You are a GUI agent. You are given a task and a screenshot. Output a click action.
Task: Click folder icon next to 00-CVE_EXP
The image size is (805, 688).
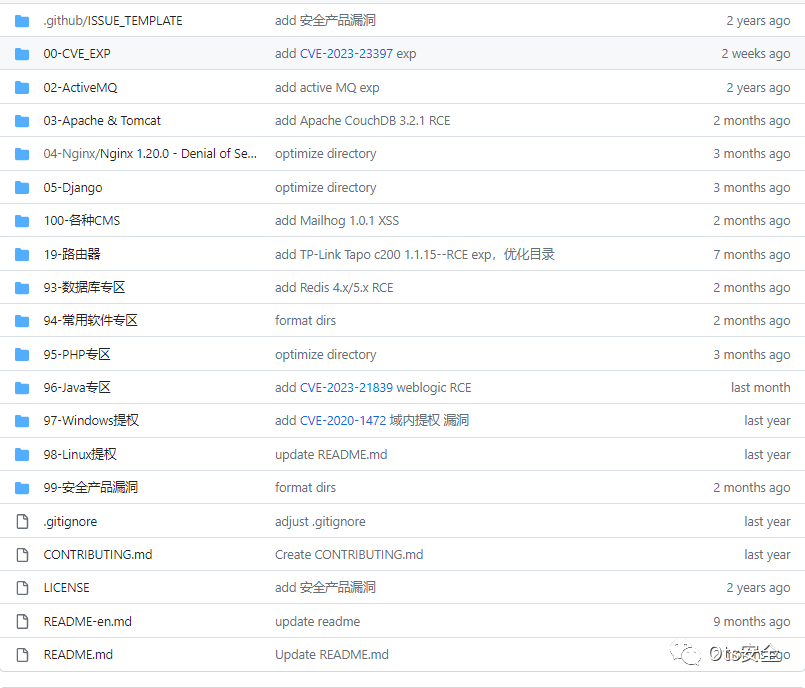coord(22,54)
